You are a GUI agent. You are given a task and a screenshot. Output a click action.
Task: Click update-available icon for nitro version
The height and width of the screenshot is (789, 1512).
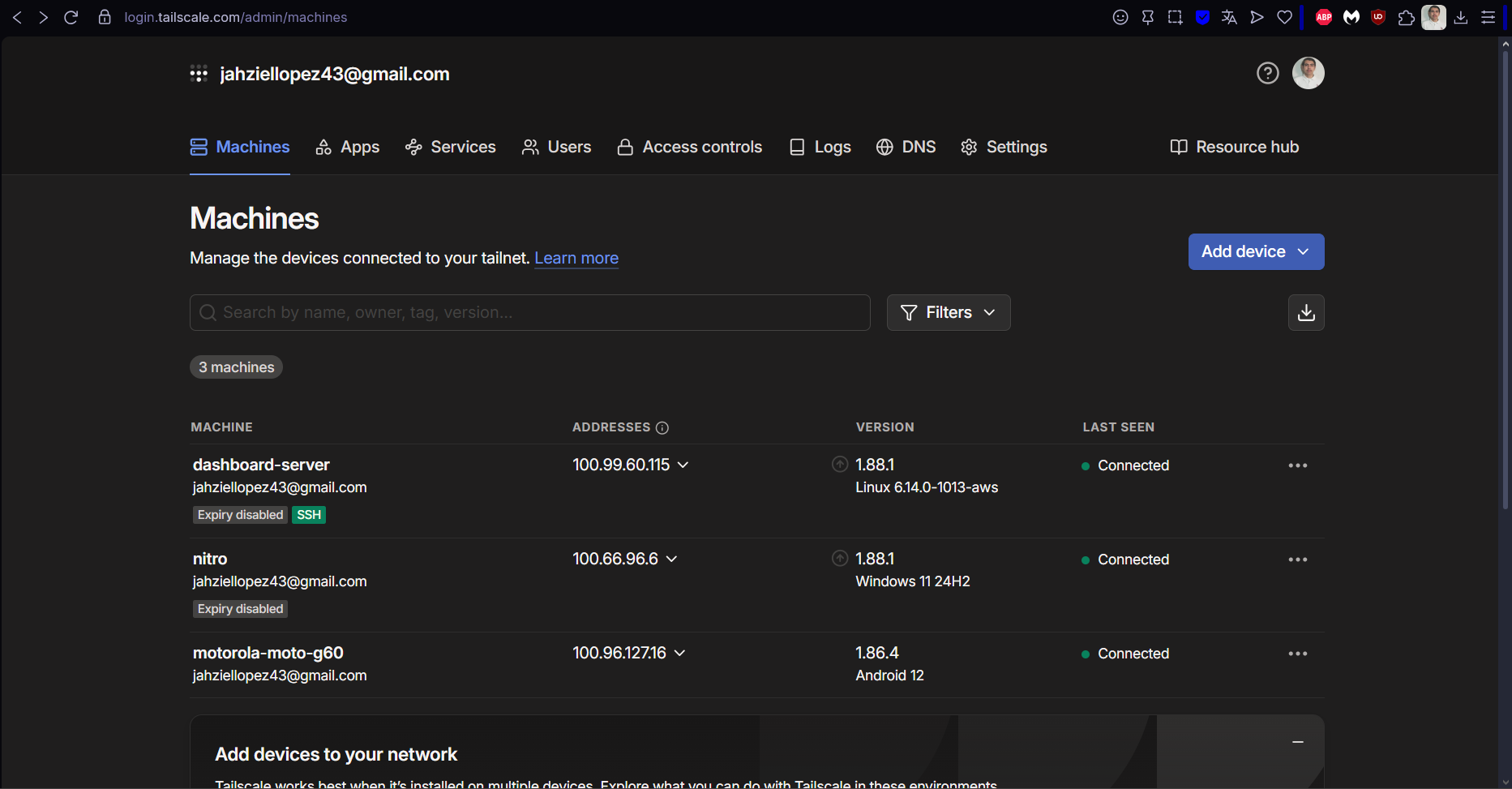tap(840, 558)
